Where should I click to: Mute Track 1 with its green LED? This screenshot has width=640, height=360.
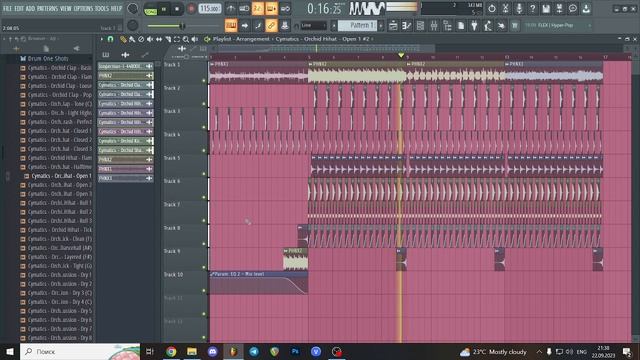(204, 80)
